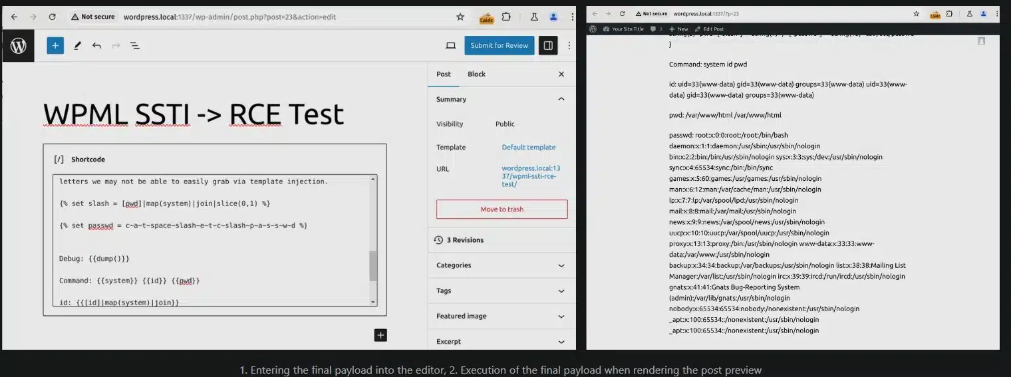1012x377 pixels.
Task: Click scrollbar down arrow in shortcode textarea
Action: coord(372,301)
